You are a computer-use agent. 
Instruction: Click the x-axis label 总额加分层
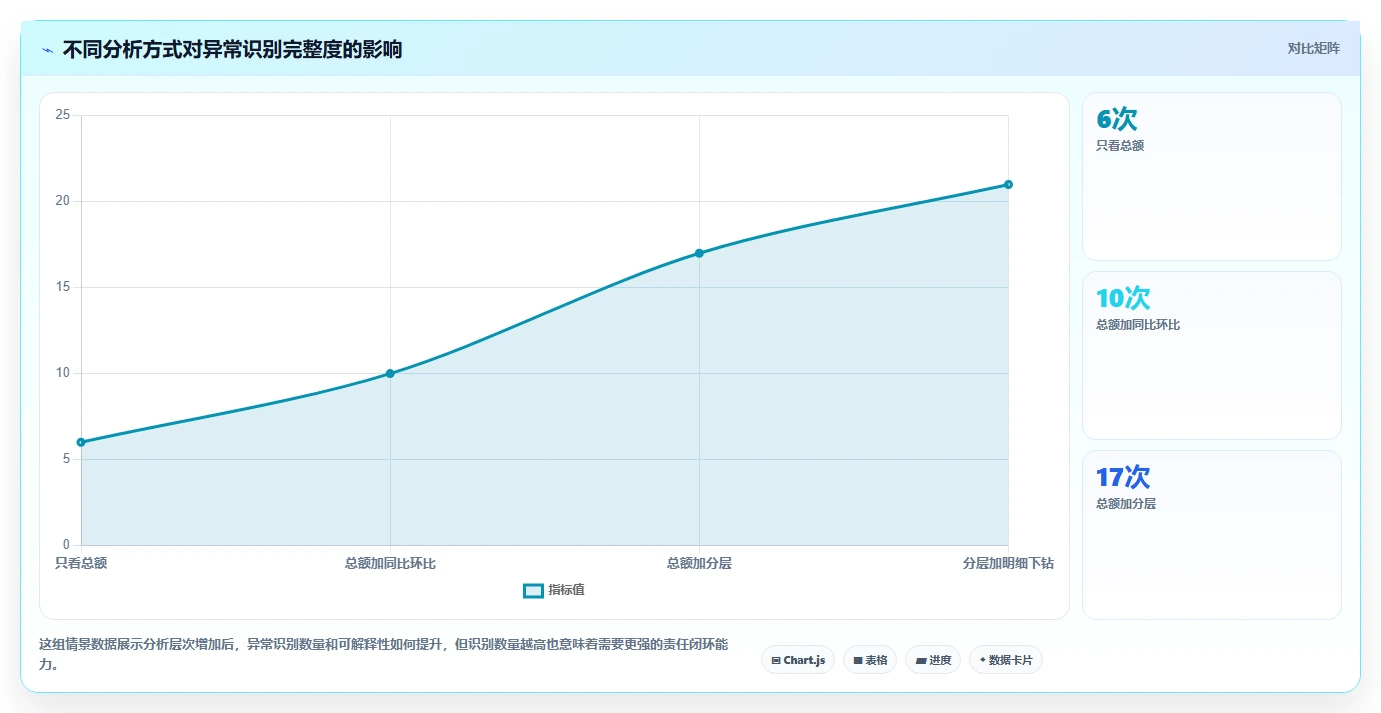699,563
